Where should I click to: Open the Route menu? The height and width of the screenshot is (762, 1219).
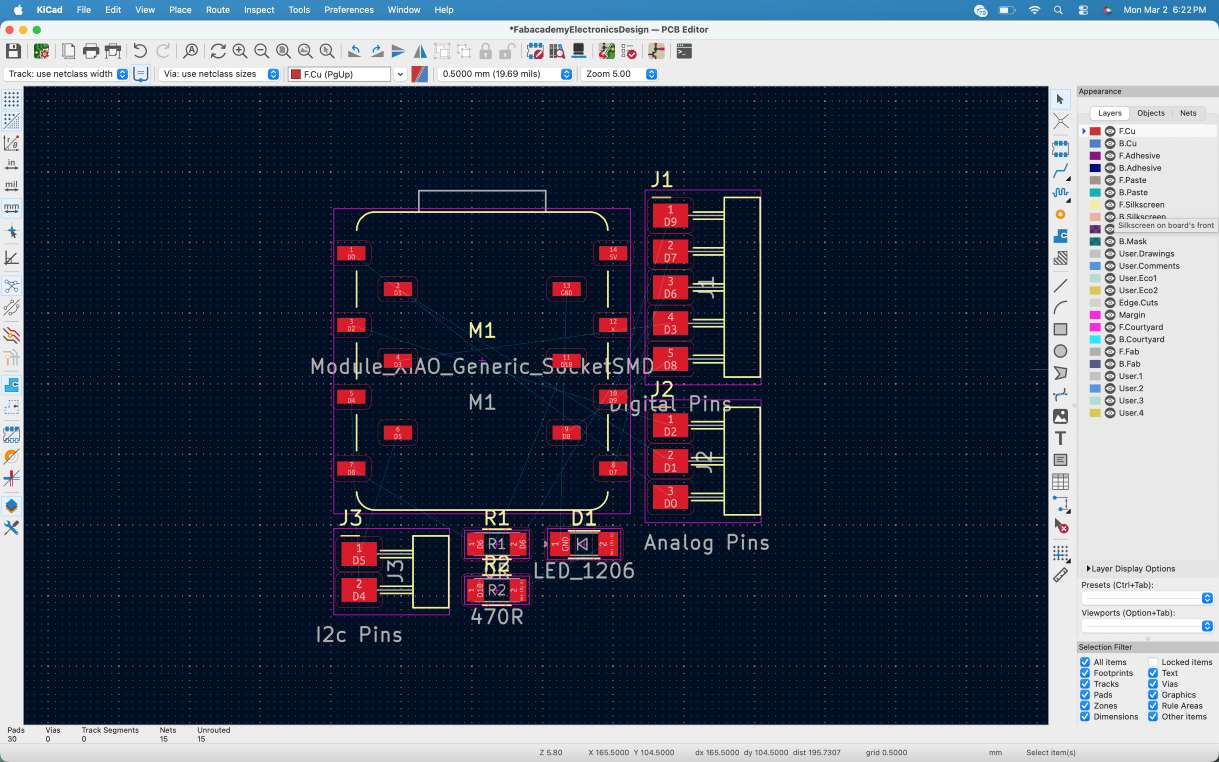pos(217,9)
